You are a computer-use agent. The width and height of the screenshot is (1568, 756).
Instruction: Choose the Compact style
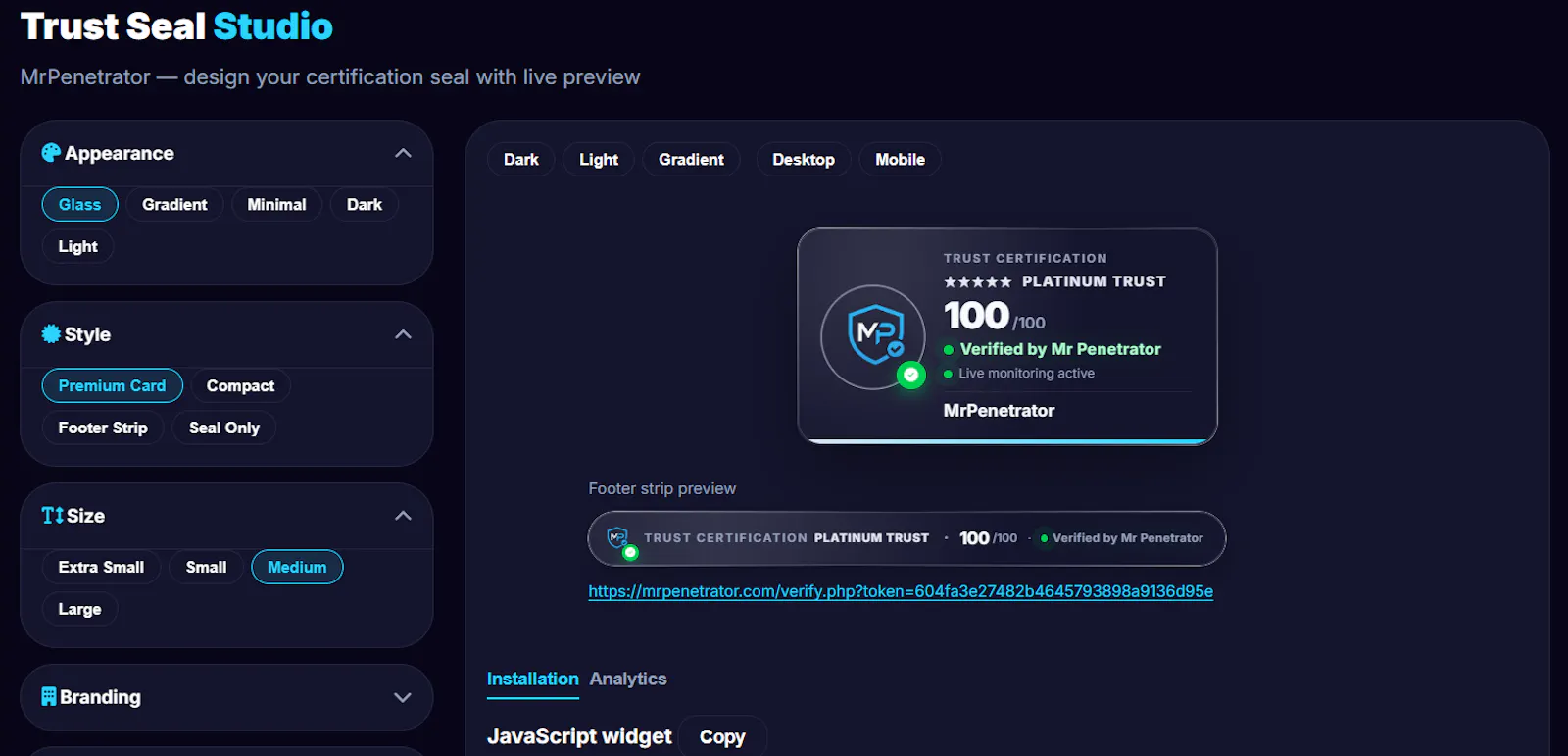click(x=240, y=386)
